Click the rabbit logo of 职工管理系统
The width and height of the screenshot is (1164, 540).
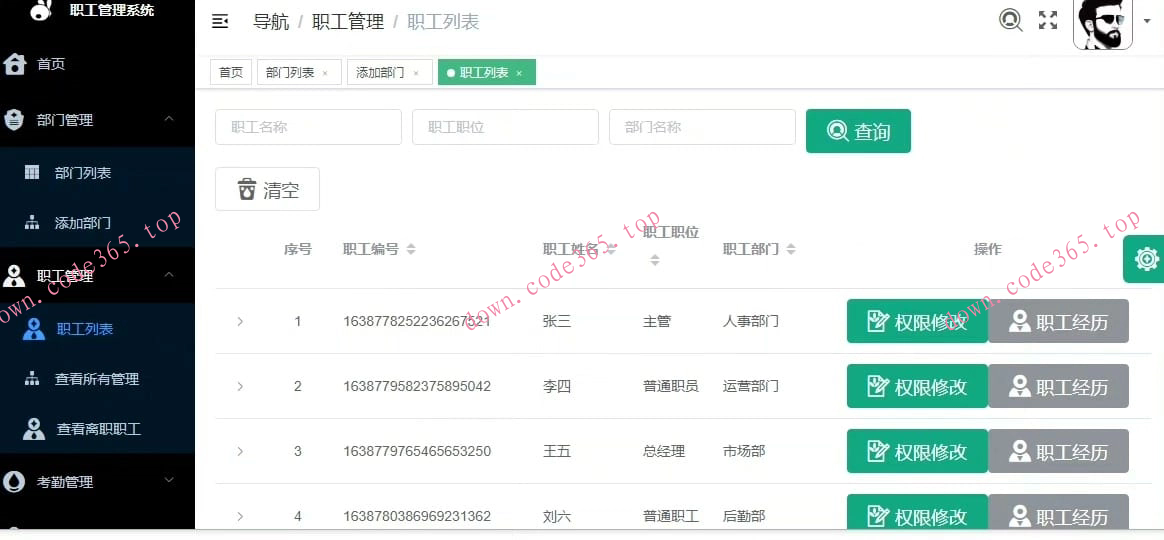42,10
